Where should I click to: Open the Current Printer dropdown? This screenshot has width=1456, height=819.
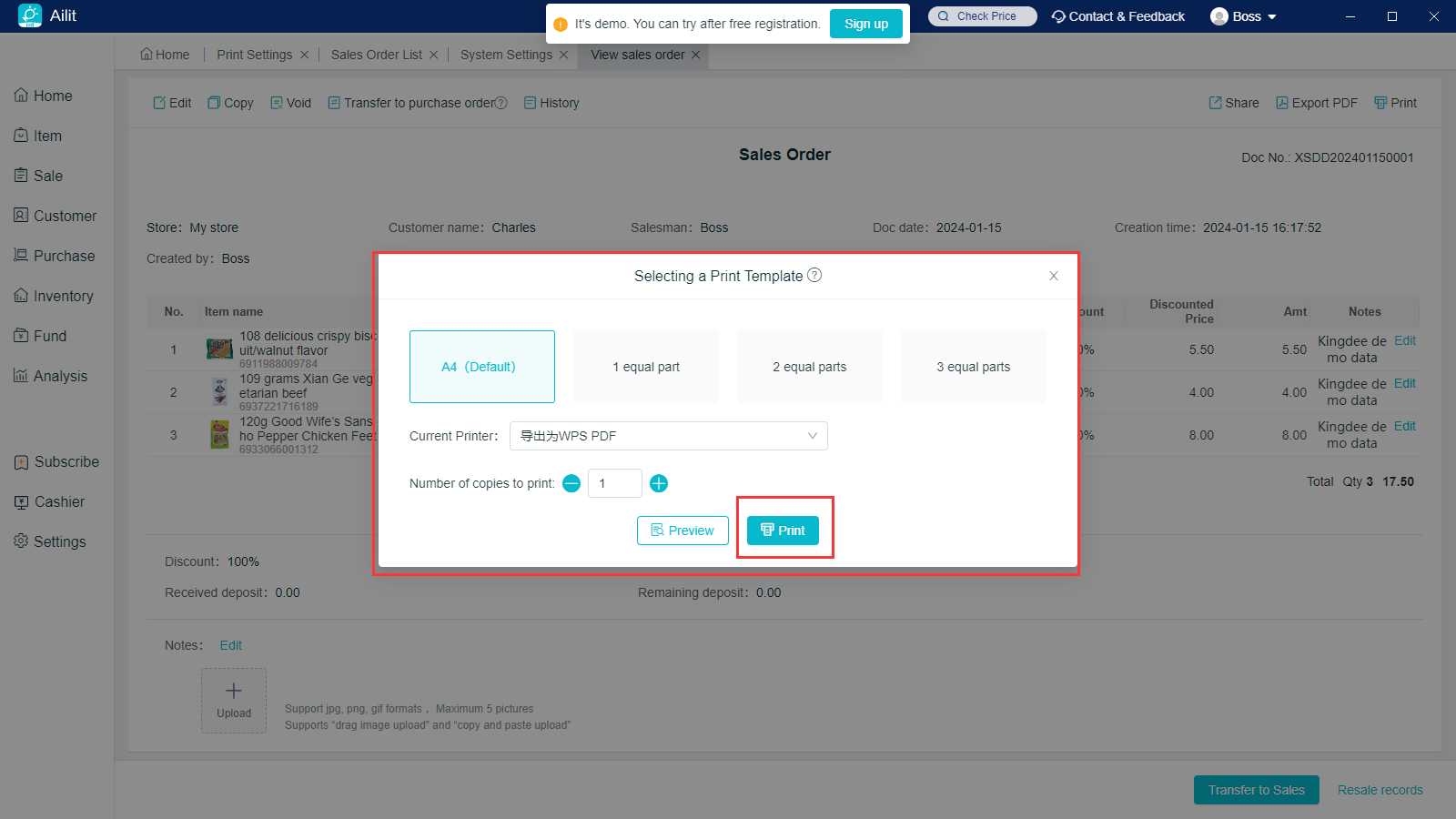668,436
